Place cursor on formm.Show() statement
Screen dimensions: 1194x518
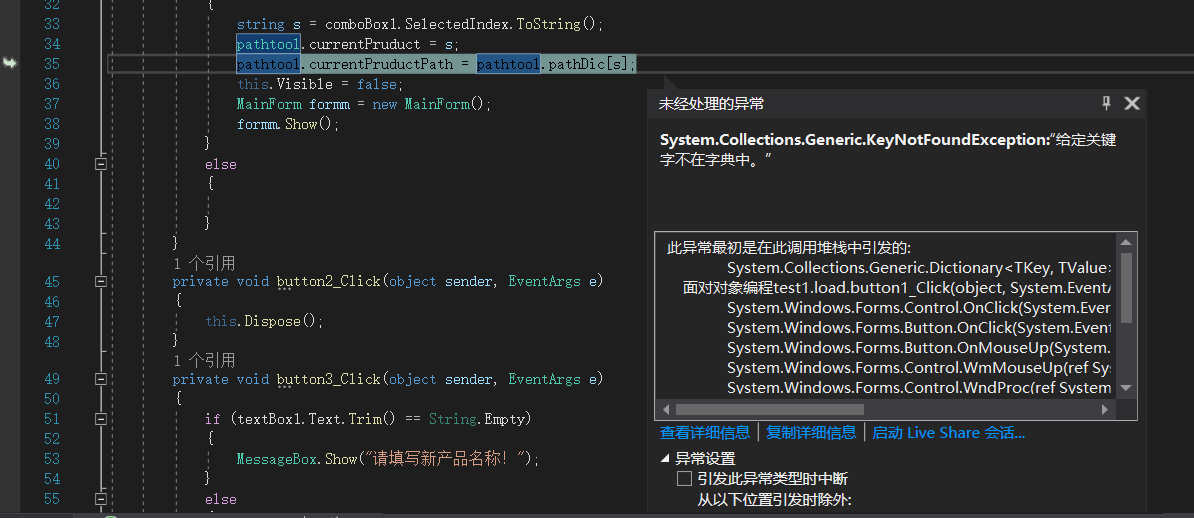pyautogui.click(x=288, y=123)
